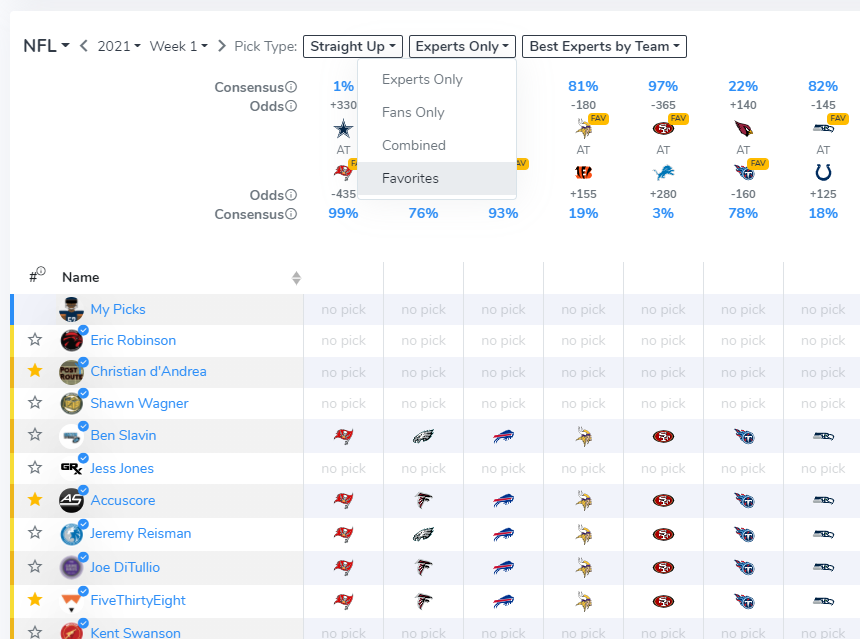Screen dimensions: 860x639
Task: Click My Picks avatar thumbnail
Action: [x=71, y=309]
